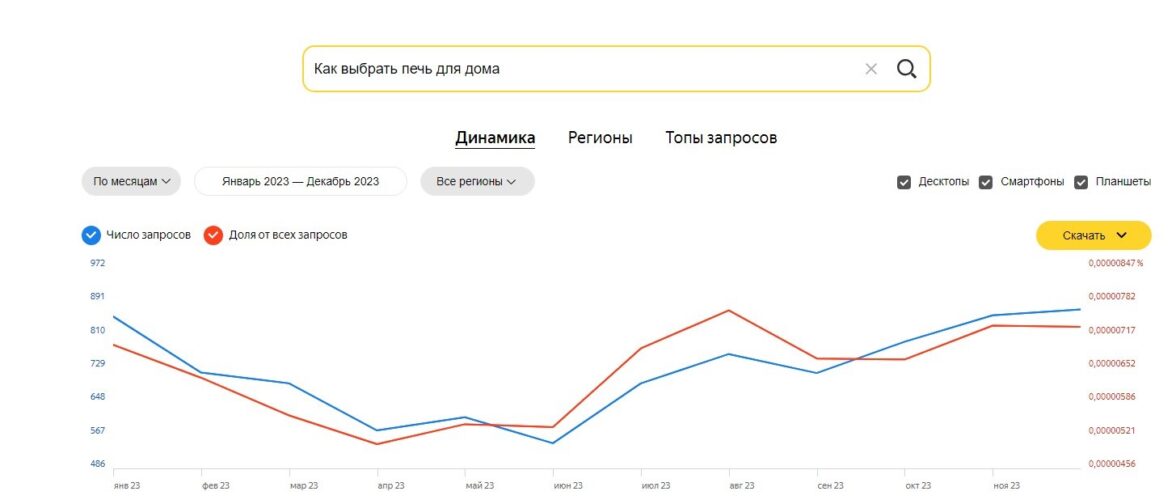
Task: Toggle the blue Число запросов series checkbox
Action: coord(92,235)
